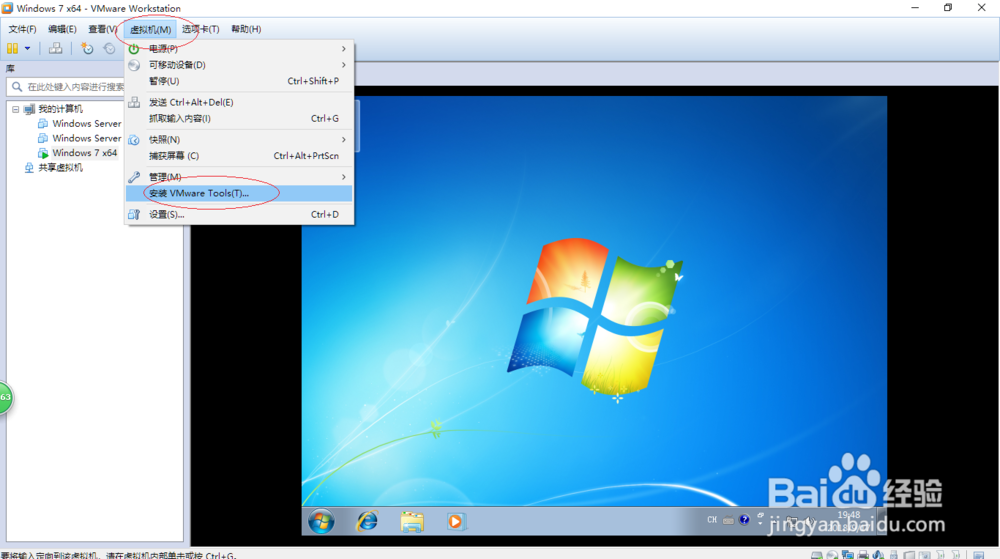Select the Windows 7 x64 VM in library

[x=84, y=153]
